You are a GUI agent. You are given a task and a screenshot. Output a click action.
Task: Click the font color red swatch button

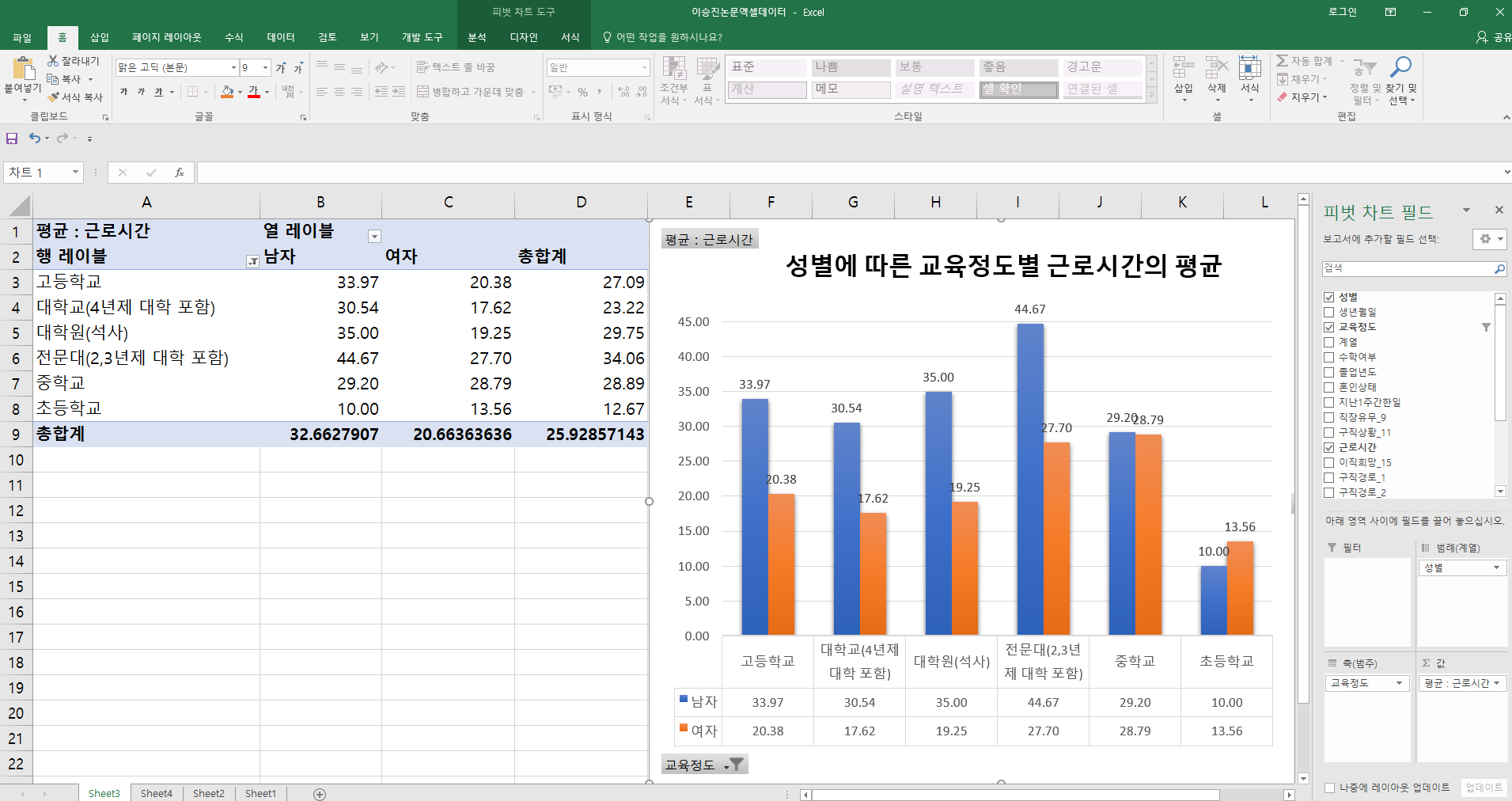tap(253, 92)
